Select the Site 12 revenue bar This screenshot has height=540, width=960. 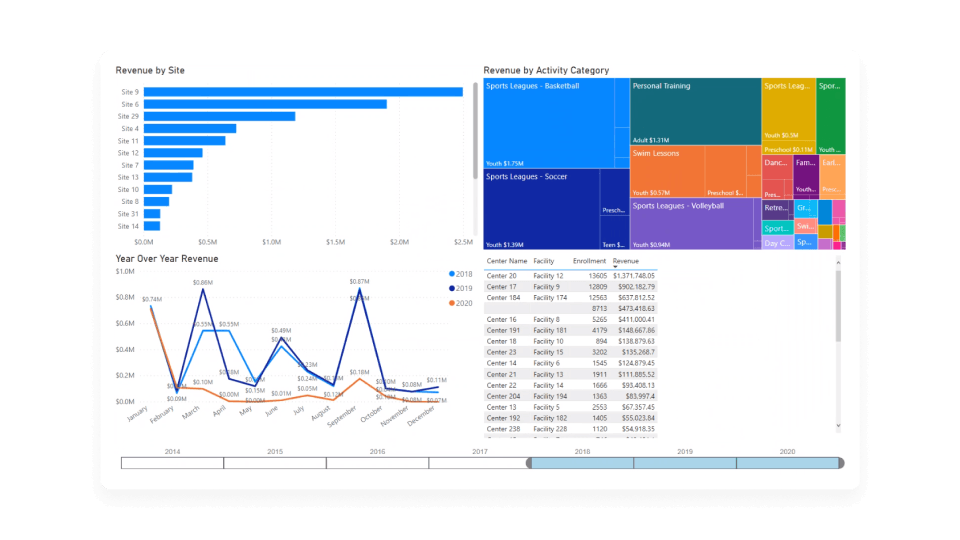pos(173,153)
